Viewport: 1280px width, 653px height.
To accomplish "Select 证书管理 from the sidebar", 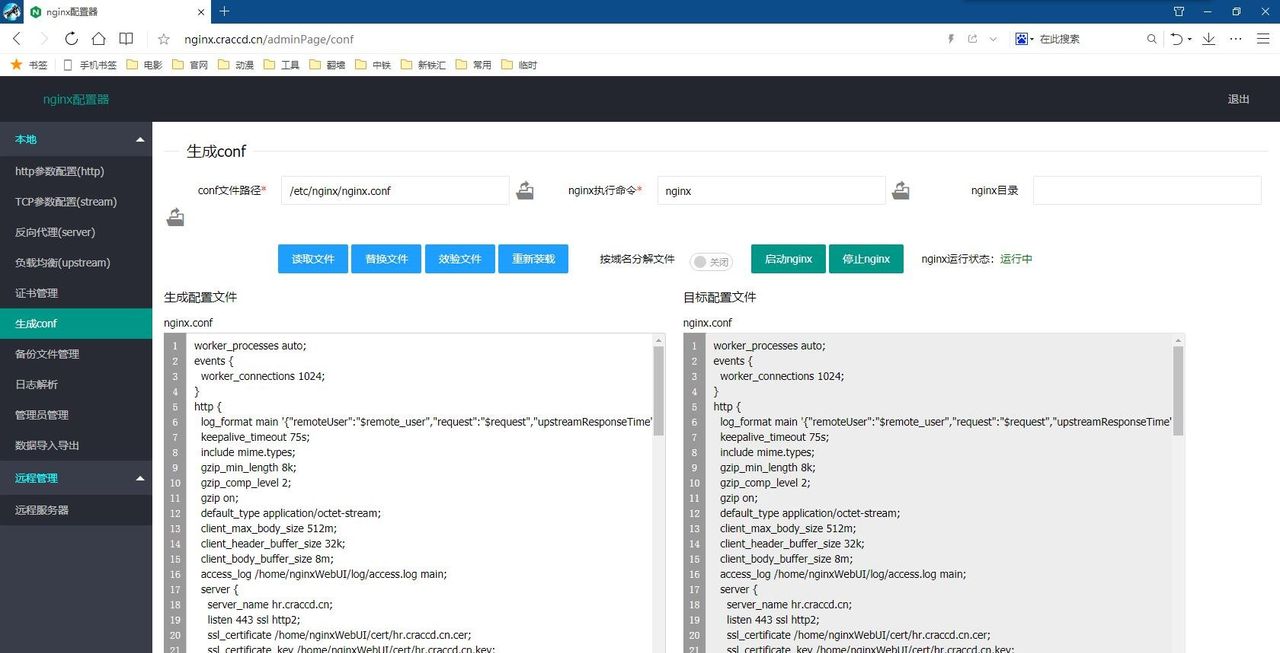I will [x=36, y=293].
